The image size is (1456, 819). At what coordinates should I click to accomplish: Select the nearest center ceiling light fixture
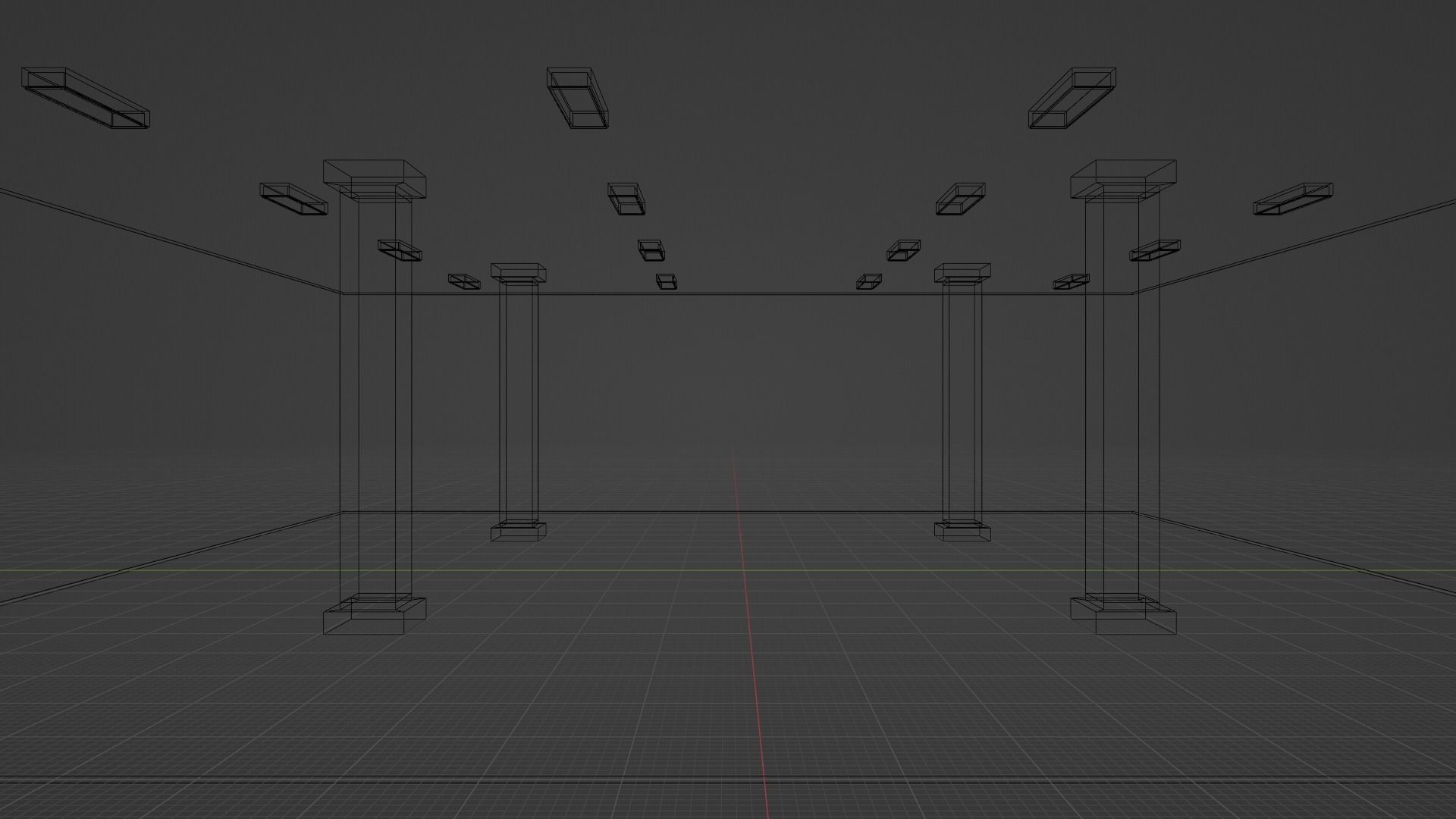pos(578,98)
